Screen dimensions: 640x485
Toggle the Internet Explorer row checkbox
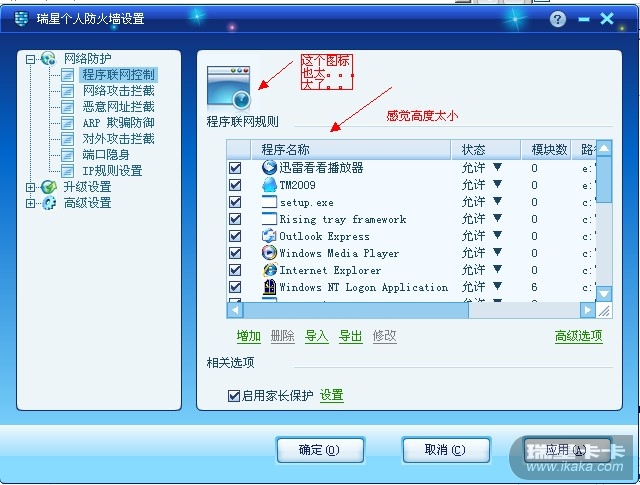235,270
